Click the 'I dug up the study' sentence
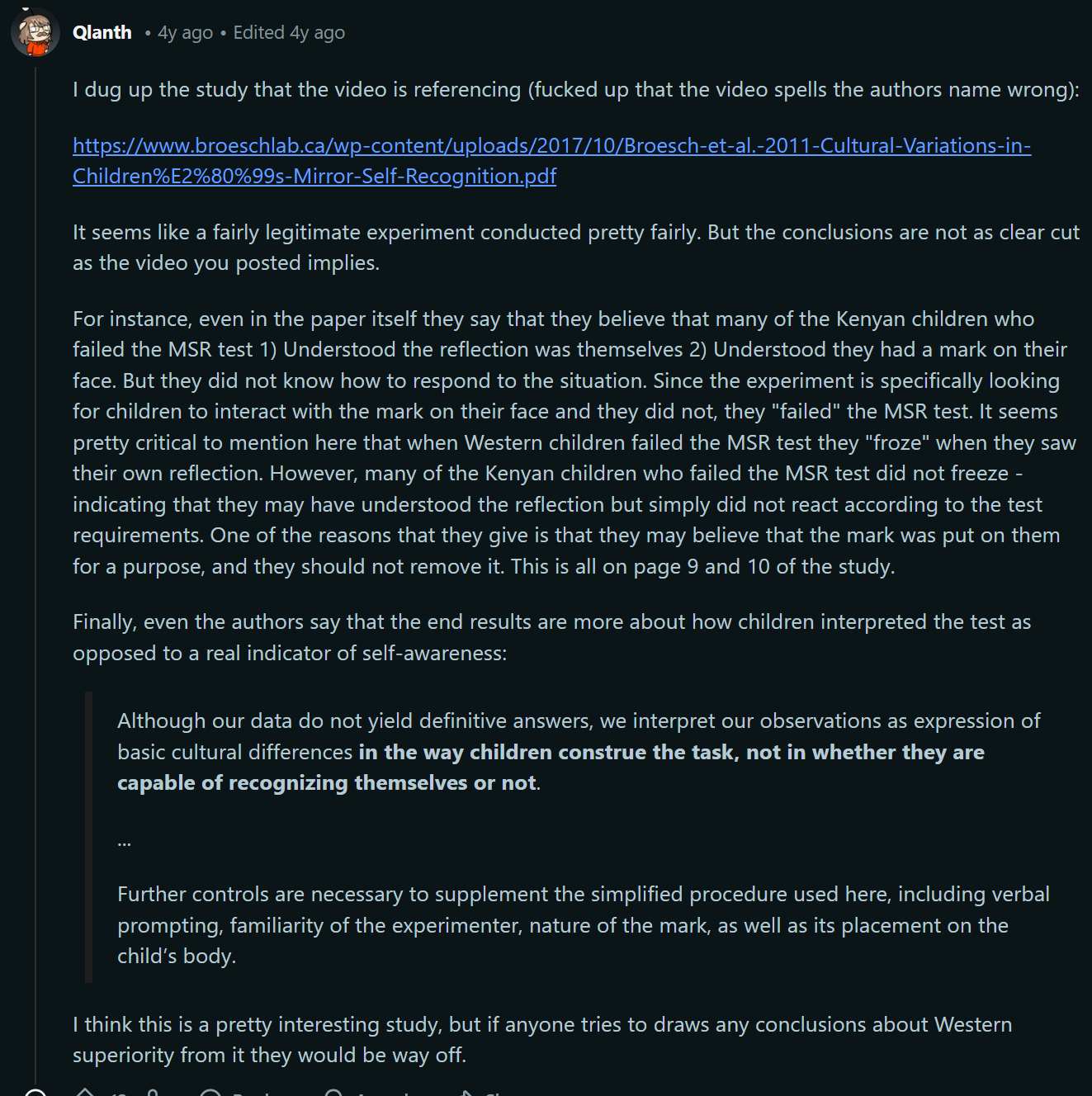The width and height of the screenshot is (1092, 1096). [x=575, y=89]
